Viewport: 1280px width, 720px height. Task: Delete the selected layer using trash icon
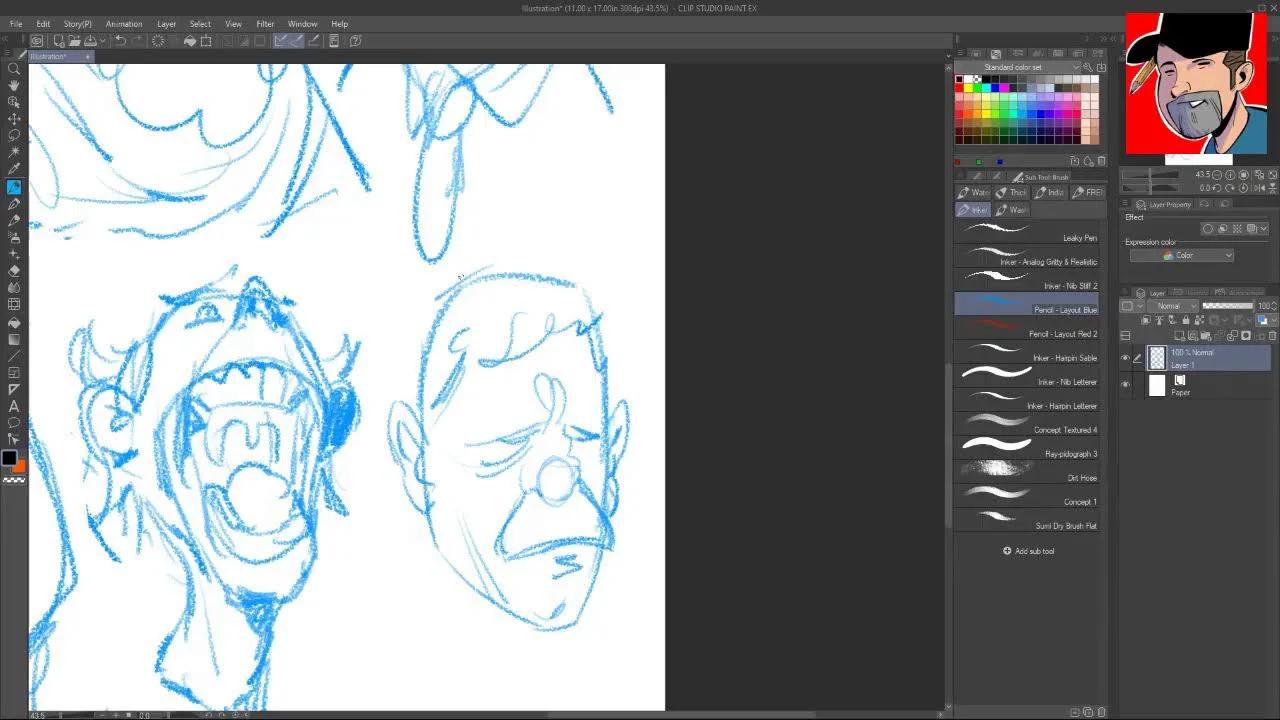coord(1271,335)
